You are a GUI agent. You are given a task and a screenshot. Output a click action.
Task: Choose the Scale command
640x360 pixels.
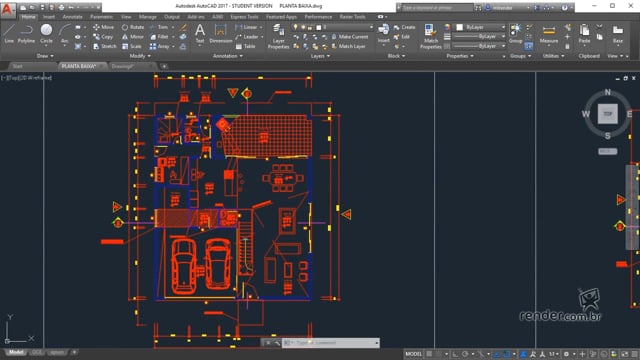coord(131,47)
